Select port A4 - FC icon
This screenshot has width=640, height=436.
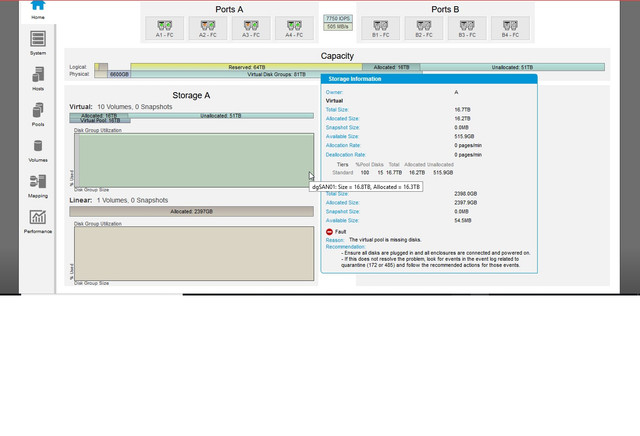(294, 26)
